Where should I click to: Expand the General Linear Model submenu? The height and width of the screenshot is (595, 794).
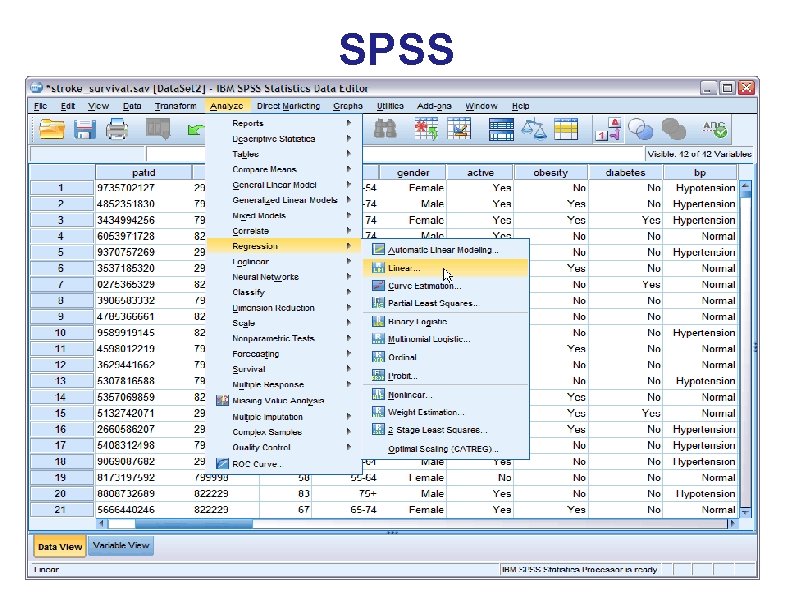[349, 185]
